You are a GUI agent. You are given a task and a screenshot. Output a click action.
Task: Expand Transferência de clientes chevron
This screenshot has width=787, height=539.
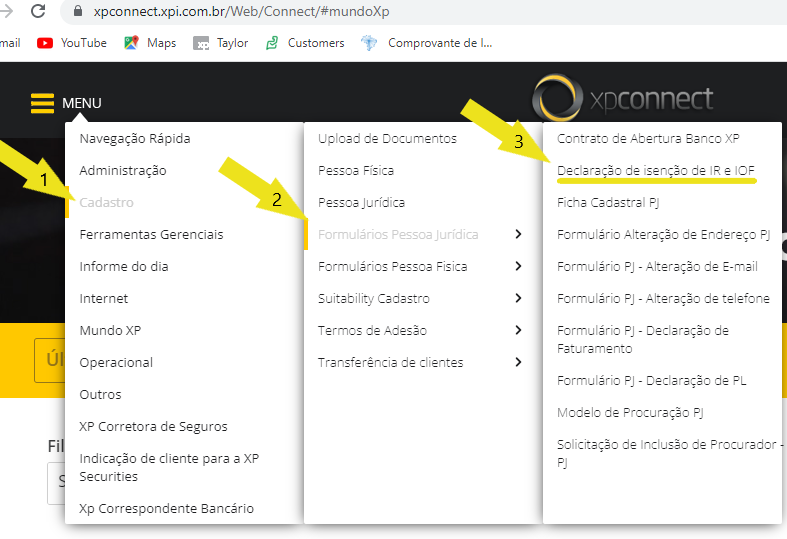tap(518, 362)
